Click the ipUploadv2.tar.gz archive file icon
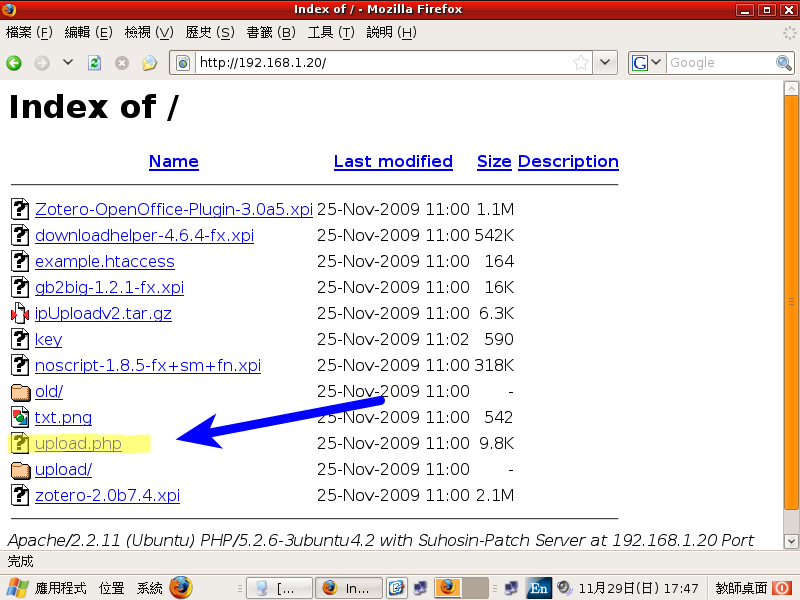The image size is (800, 600). point(20,313)
